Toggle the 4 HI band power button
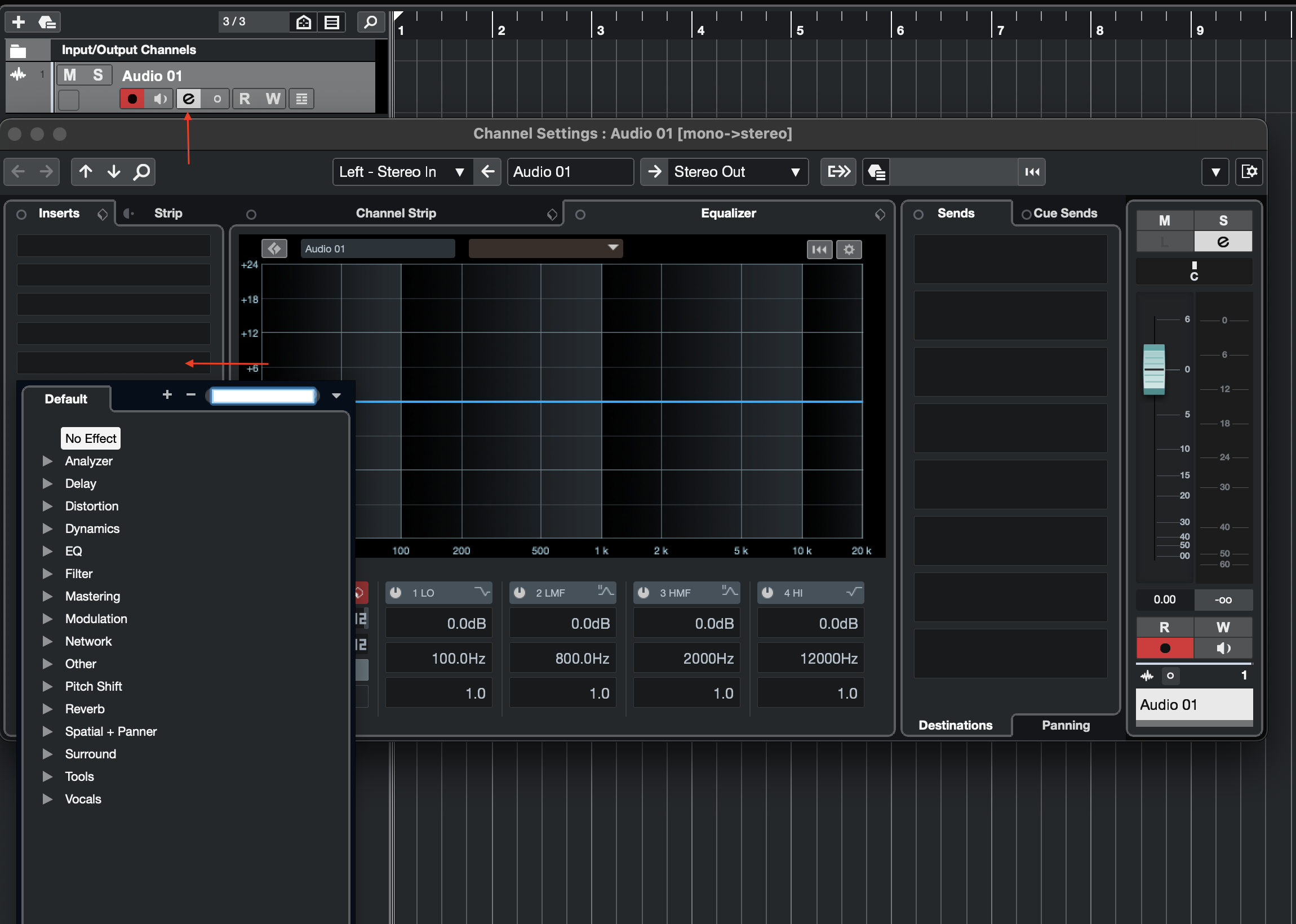Screen dimensions: 1296x924 (767, 592)
